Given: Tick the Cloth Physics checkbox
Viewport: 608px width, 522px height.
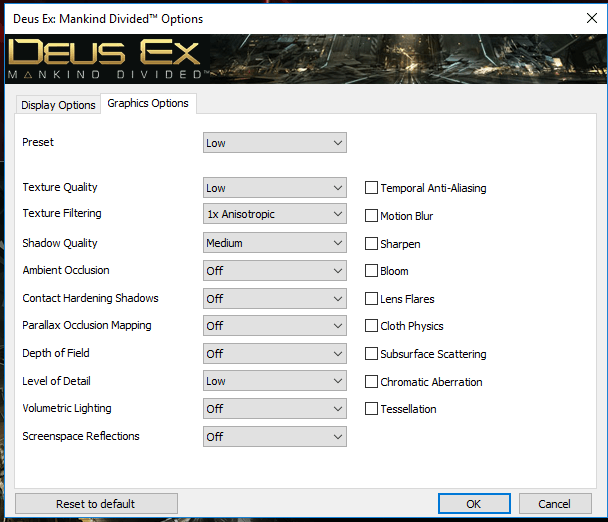Looking at the screenshot, I should click(x=372, y=326).
